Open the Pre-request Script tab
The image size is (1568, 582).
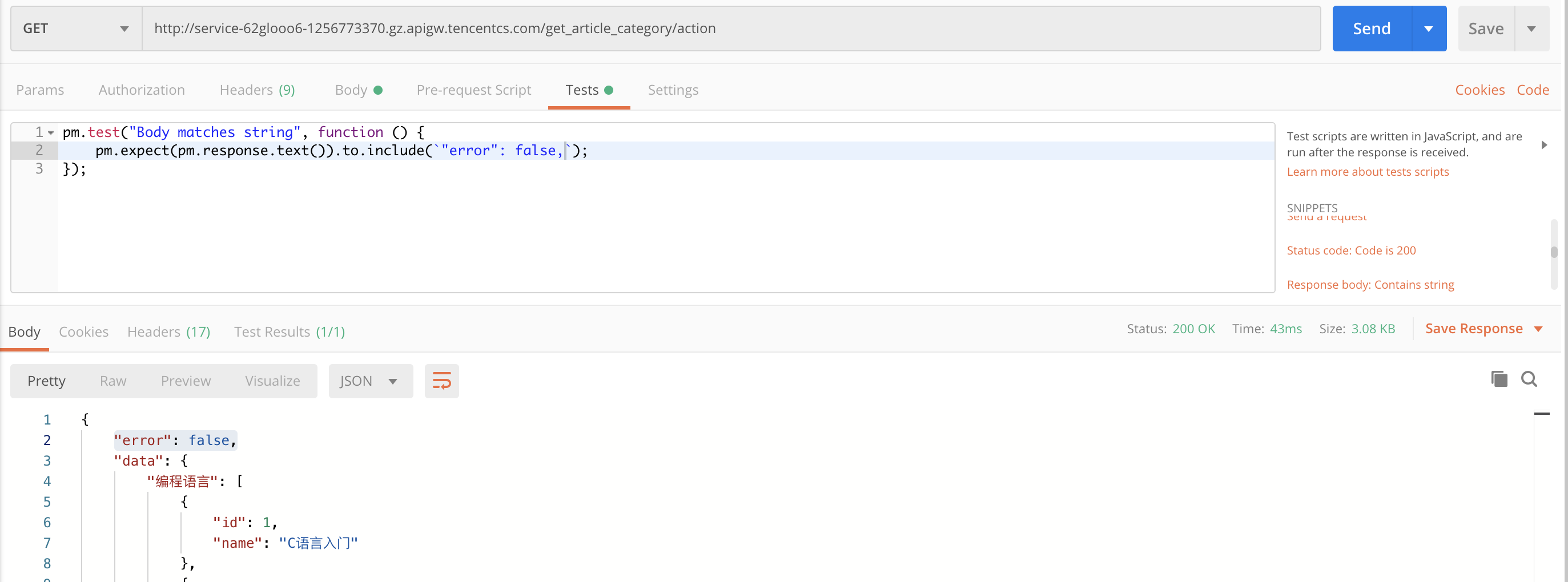(x=473, y=90)
